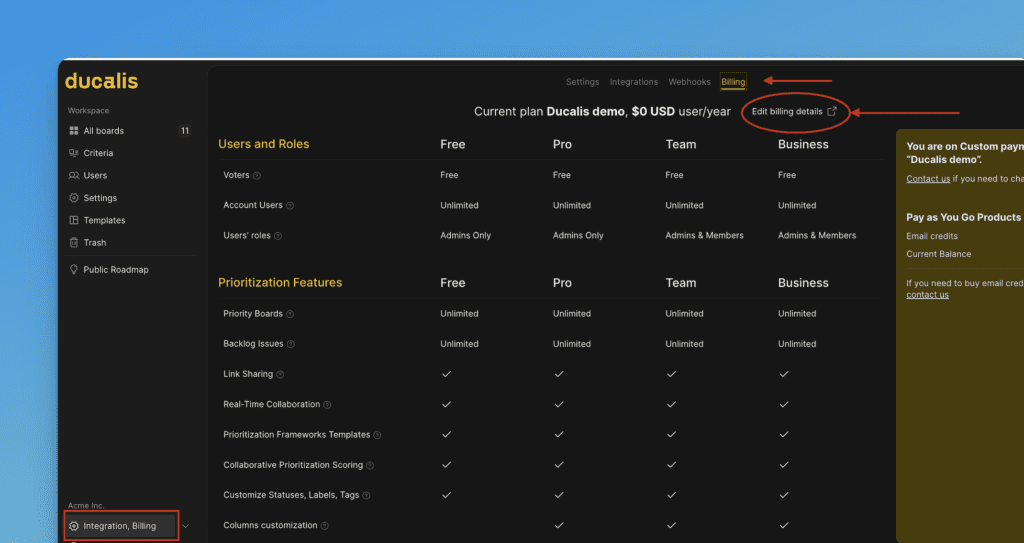Click the Settings gear icon in sidebar
Image resolution: width=1024 pixels, height=543 pixels.
74,198
